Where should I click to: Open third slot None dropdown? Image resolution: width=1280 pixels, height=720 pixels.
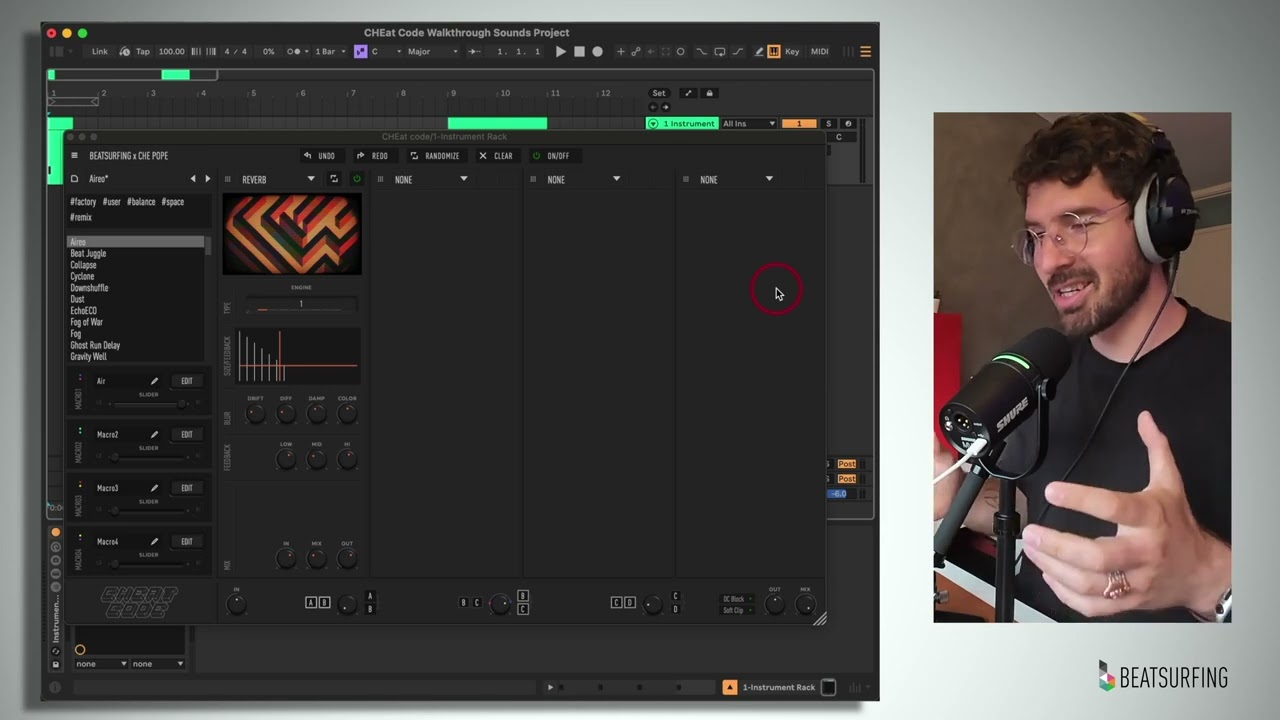(x=584, y=179)
